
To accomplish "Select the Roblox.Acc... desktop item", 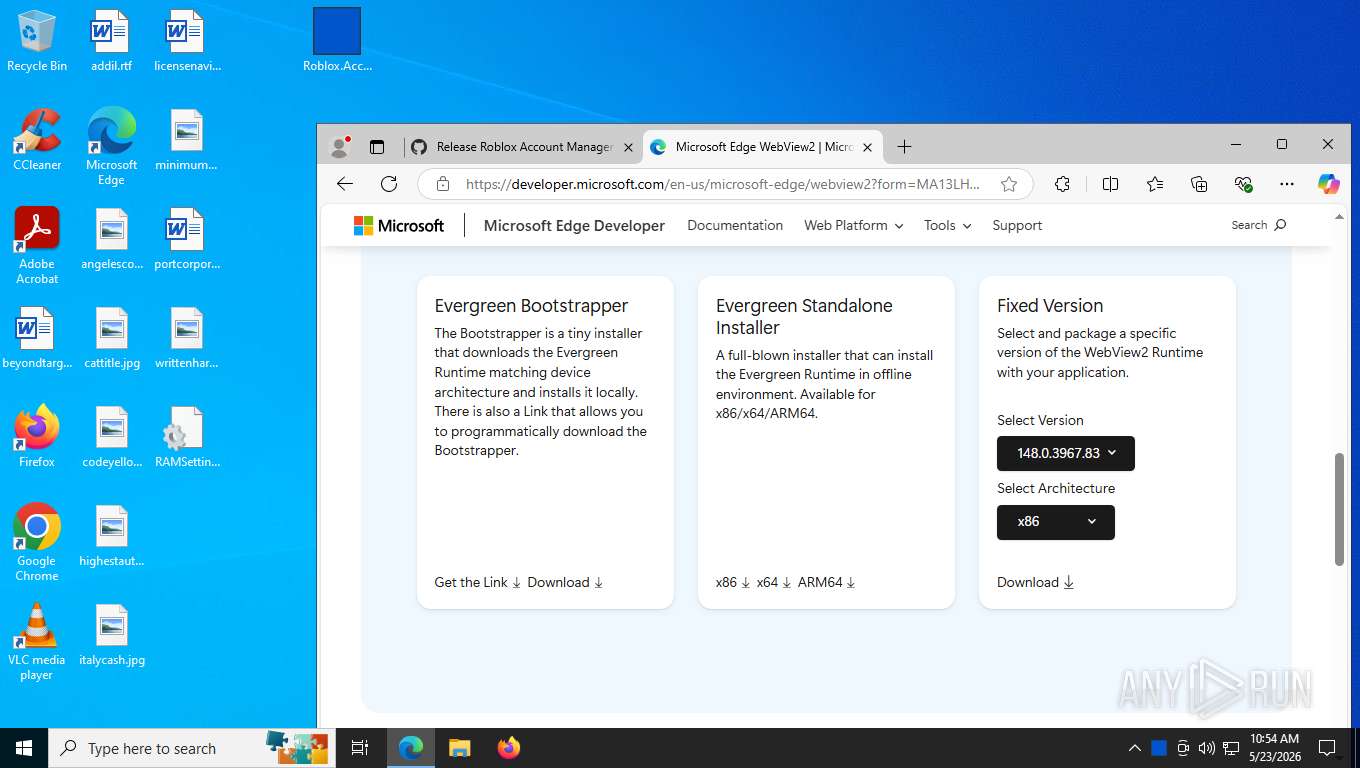I will click(x=337, y=42).
